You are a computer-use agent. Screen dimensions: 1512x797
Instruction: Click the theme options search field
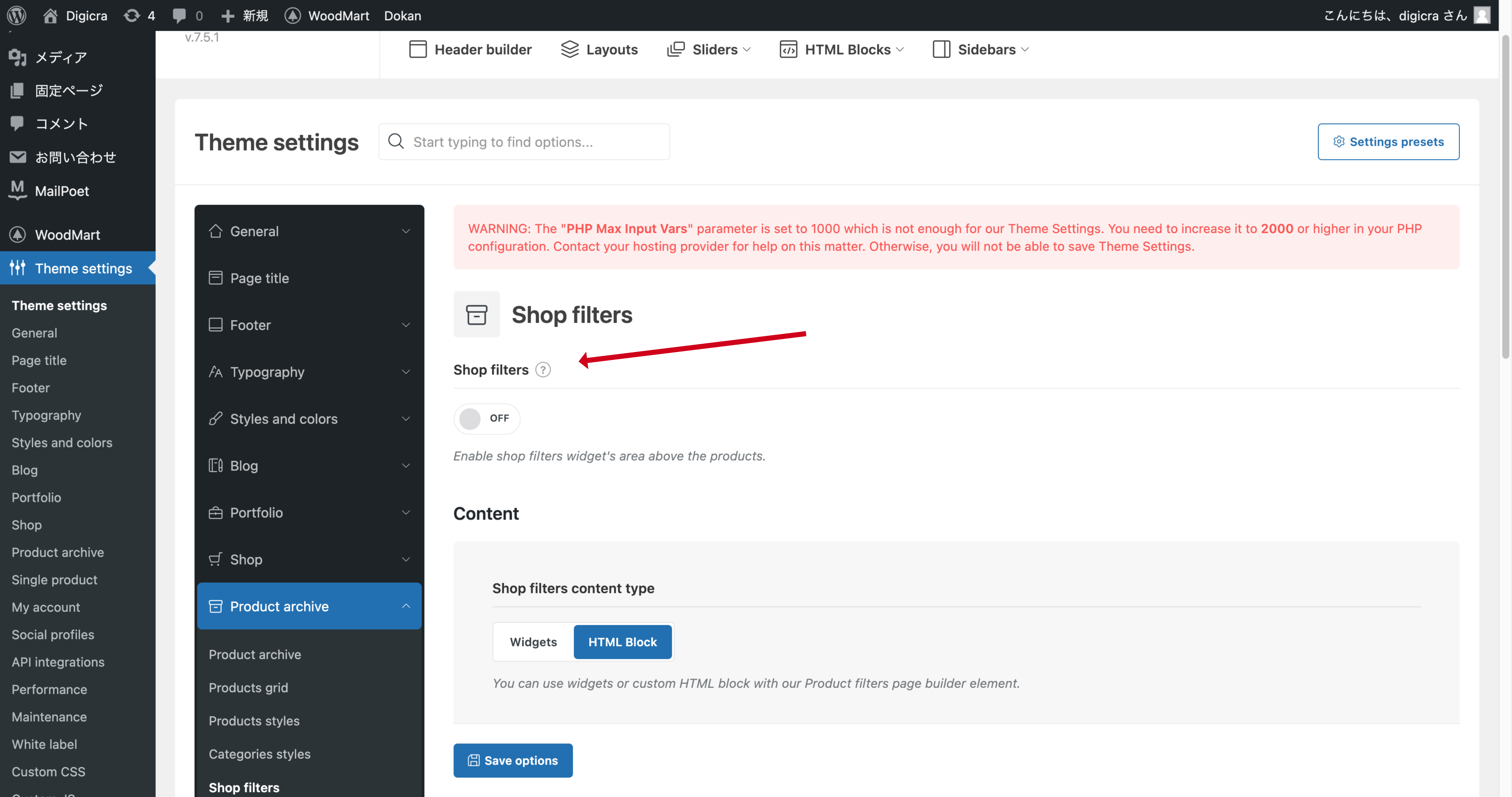pos(524,142)
